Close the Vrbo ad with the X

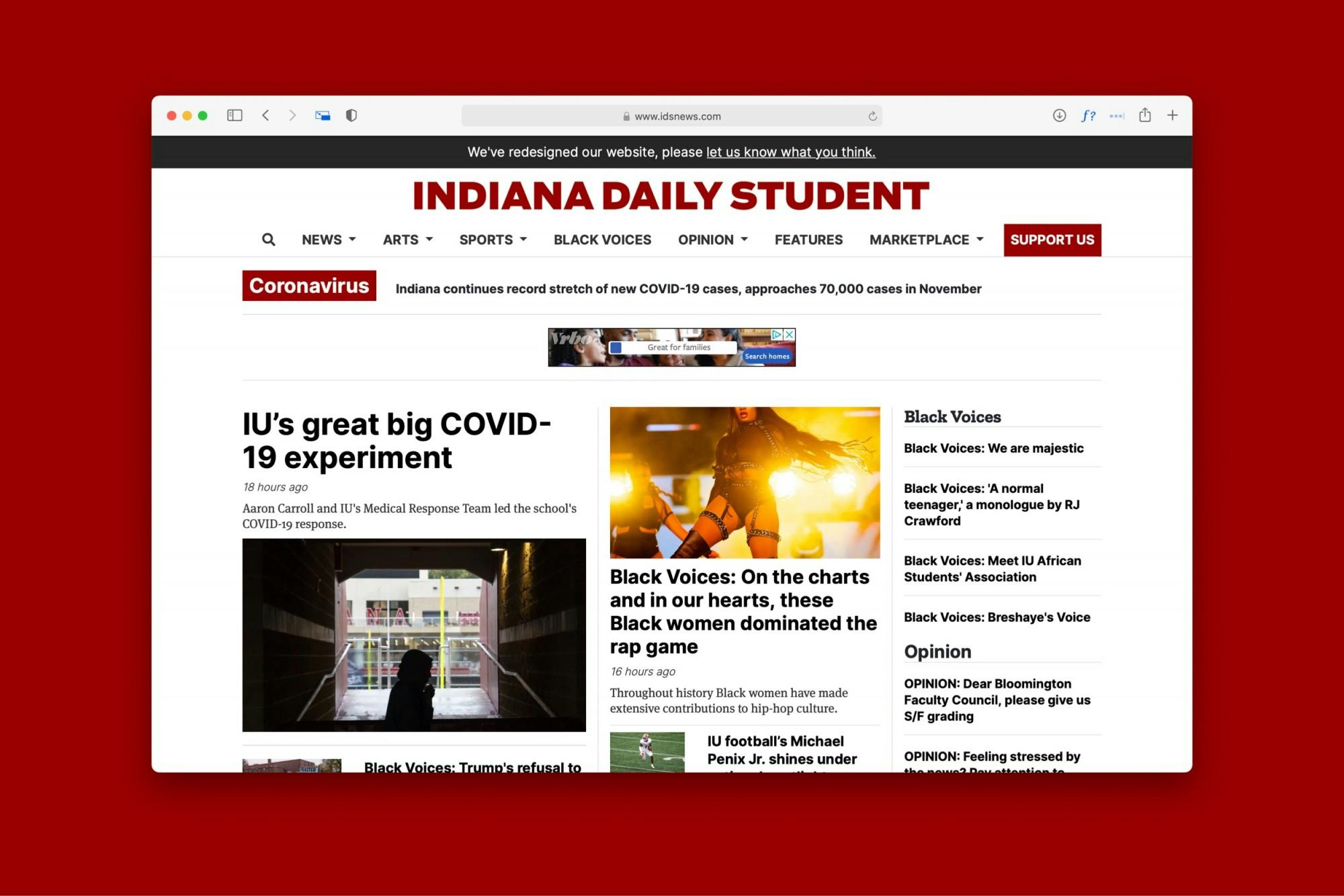pyautogui.click(x=790, y=334)
